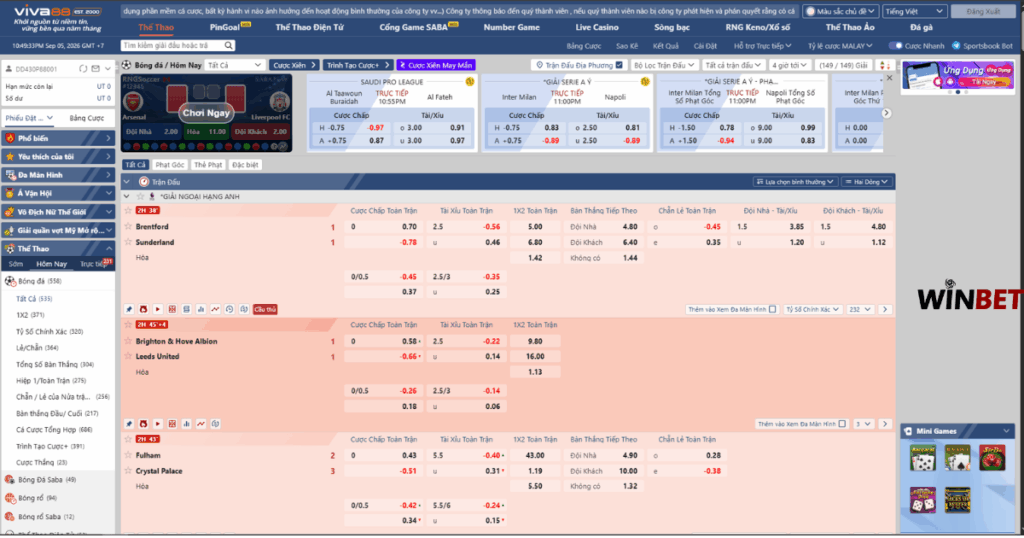Click the Sportsbook Bot telegram icon
Image resolution: width=1024 pixels, height=538 pixels.
(957, 46)
